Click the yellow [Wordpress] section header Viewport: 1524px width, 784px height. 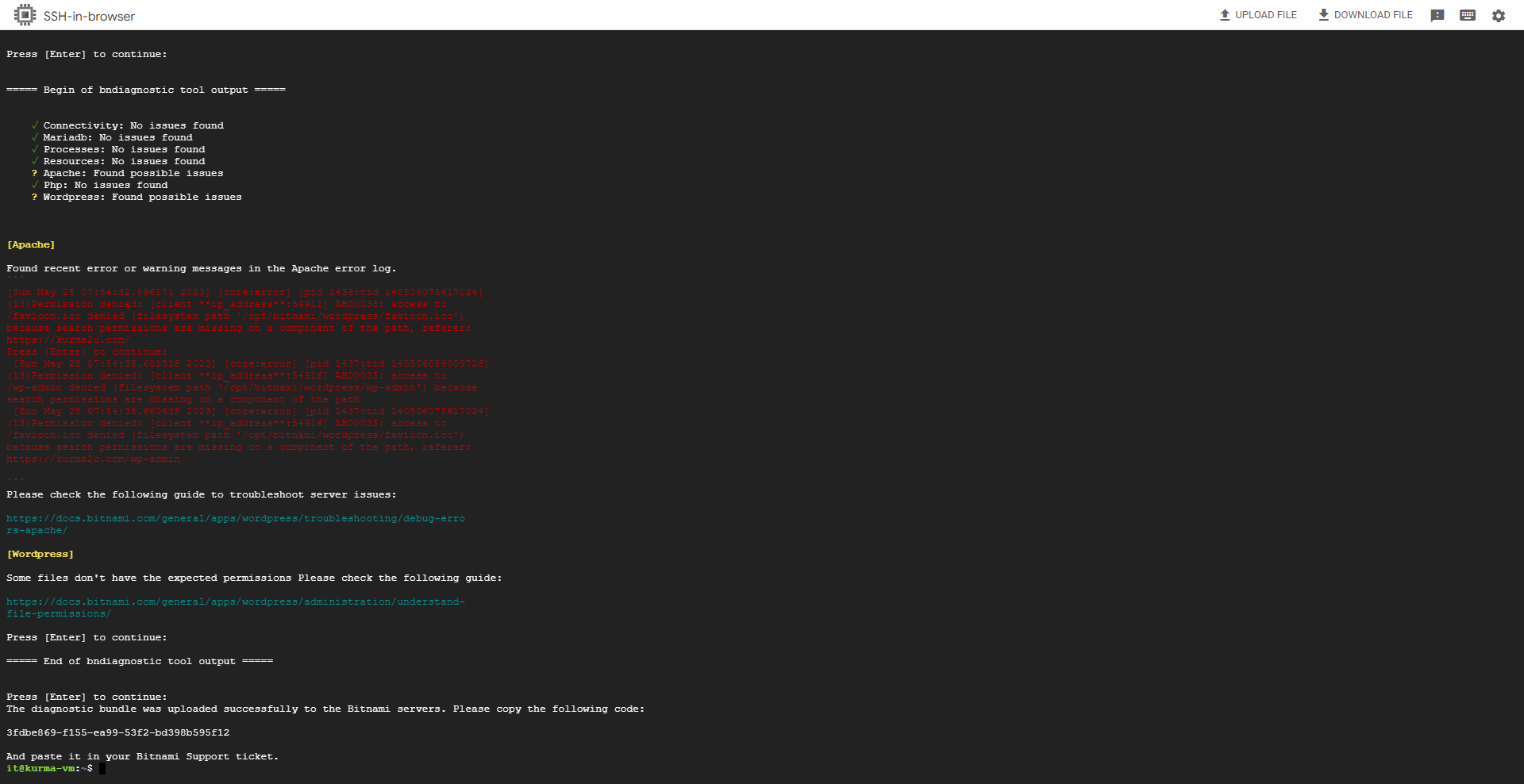(x=39, y=554)
